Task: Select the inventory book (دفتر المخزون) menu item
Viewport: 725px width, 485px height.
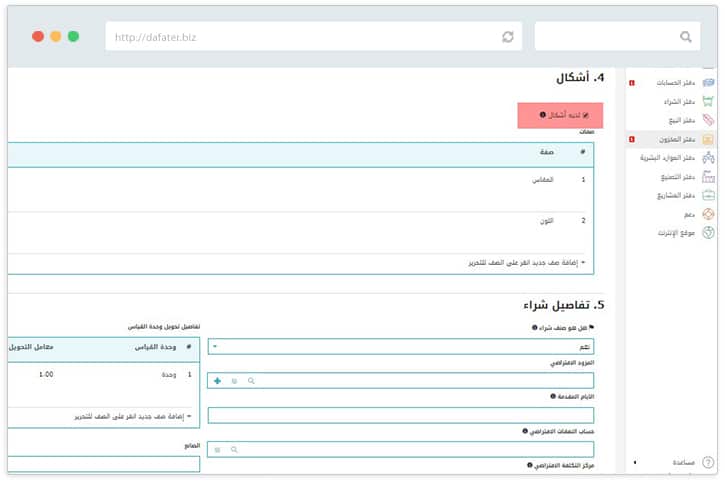Action: pos(670,139)
